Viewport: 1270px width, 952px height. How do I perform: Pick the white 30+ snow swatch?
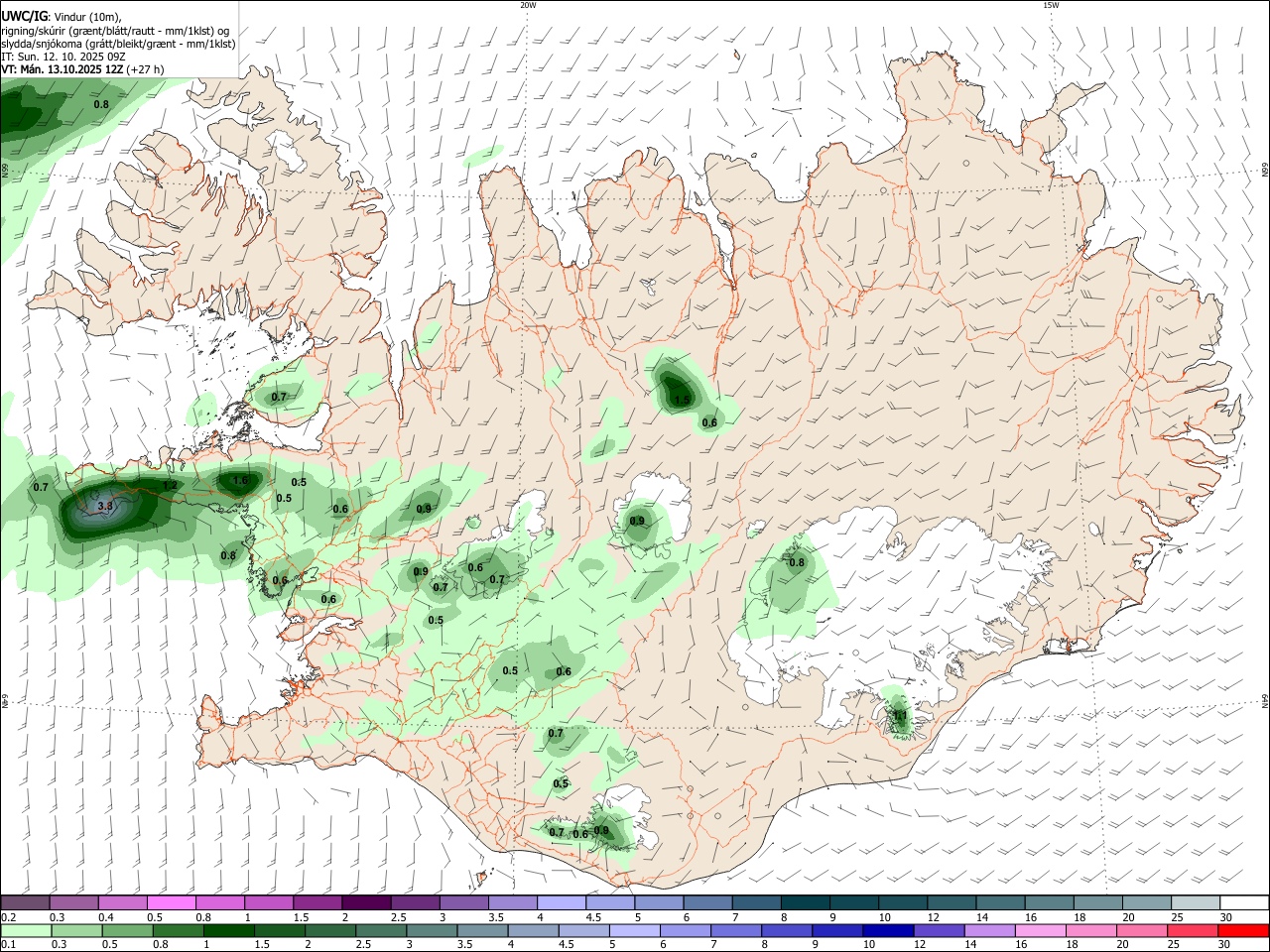(x=1243, y=903)
